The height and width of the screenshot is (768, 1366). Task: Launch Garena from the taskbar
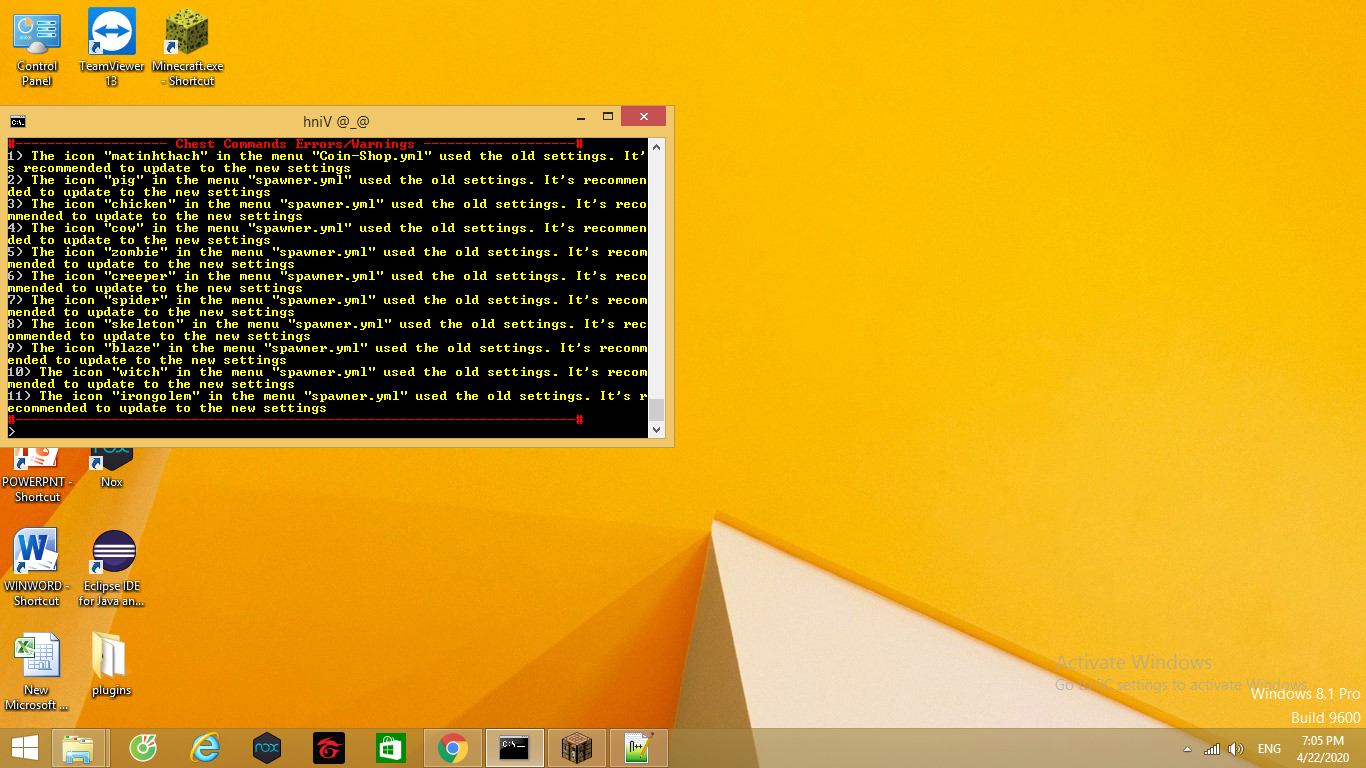pyautogui.click(x=329, y=747)
